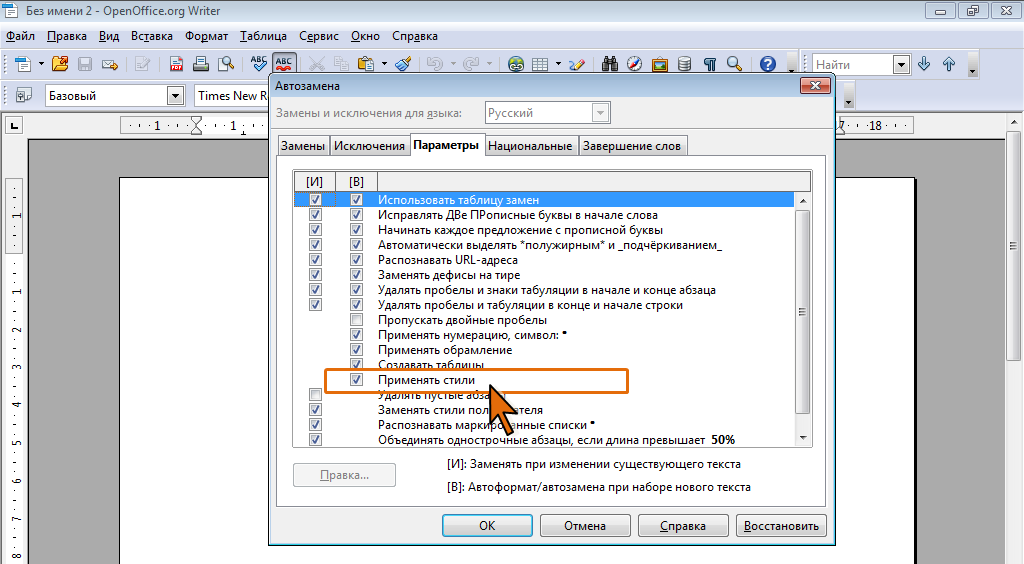
Task: Redo action with toolbar arrow
Action: [x=471, y=64]
